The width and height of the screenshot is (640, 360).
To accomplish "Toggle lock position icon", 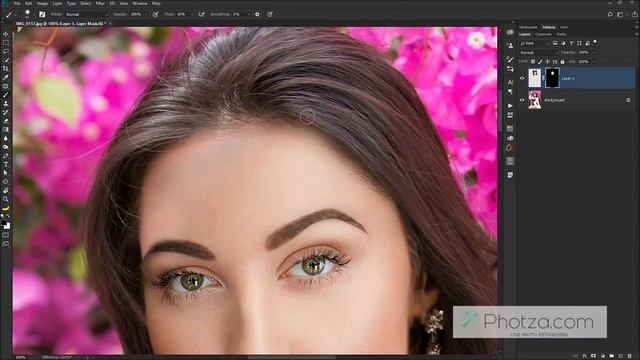I will click(x=547, y=62).
